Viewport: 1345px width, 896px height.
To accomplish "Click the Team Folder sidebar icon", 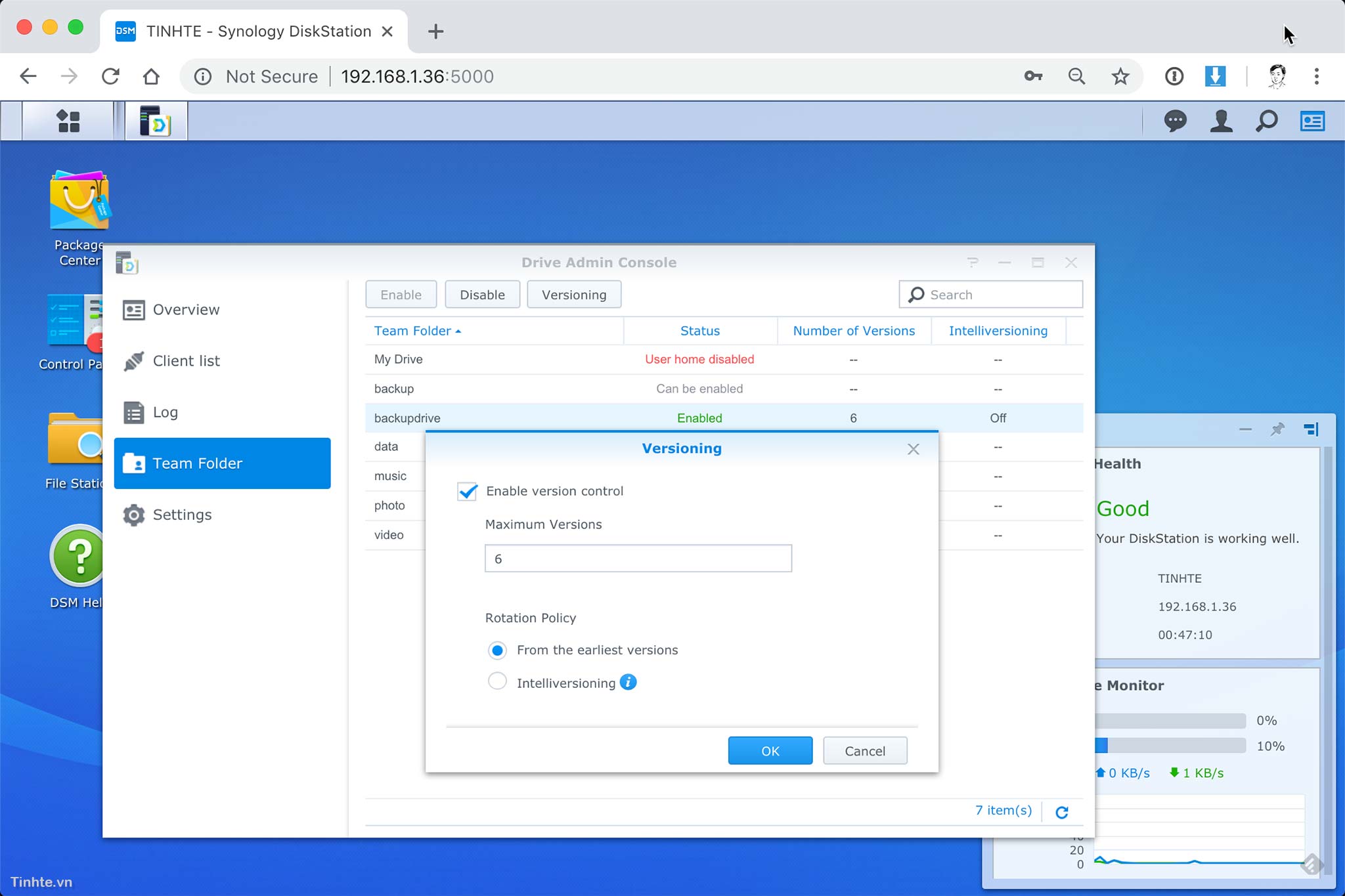I will tap(133, 462).
